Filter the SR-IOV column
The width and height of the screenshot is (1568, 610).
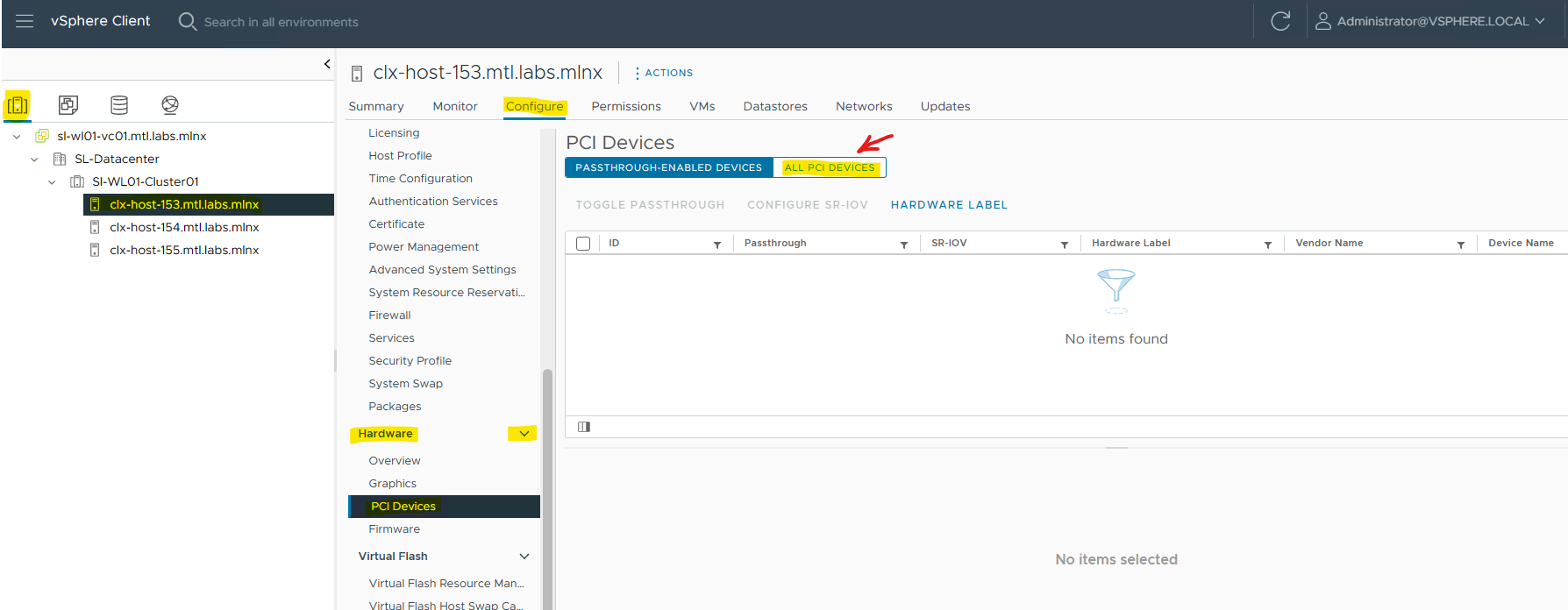1065,245
